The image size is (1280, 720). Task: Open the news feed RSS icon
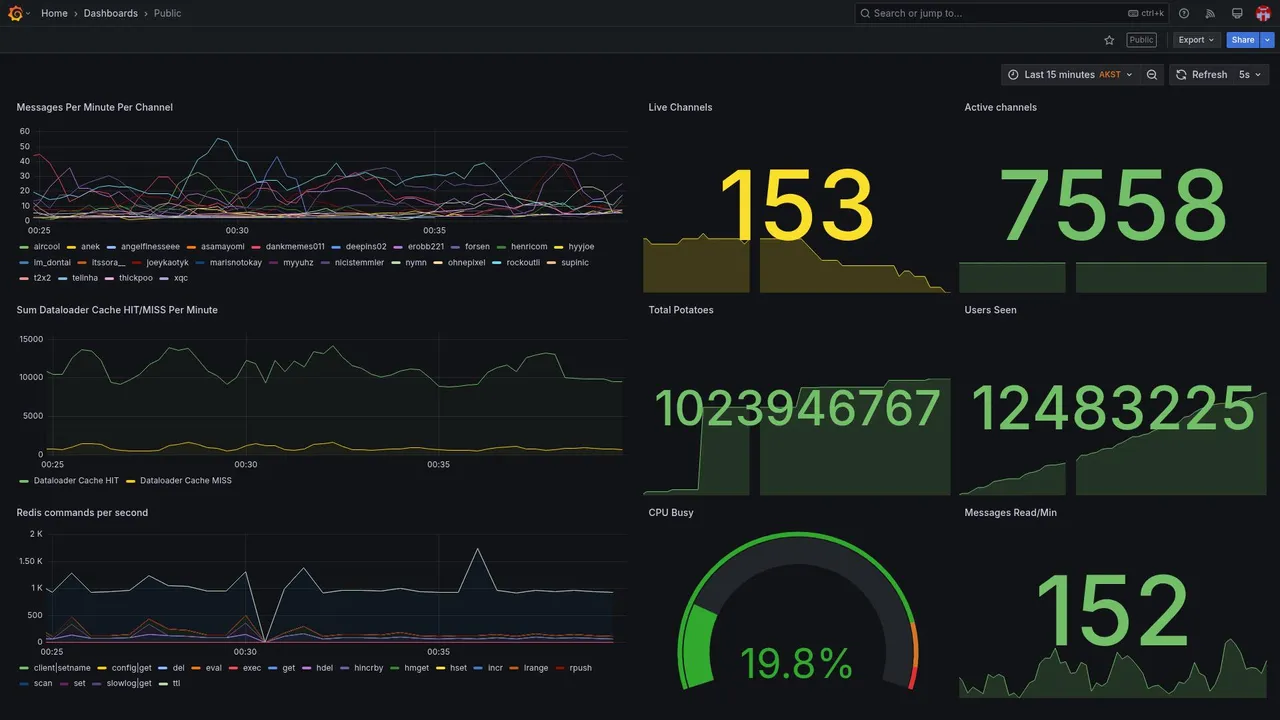click(1210, 13)
